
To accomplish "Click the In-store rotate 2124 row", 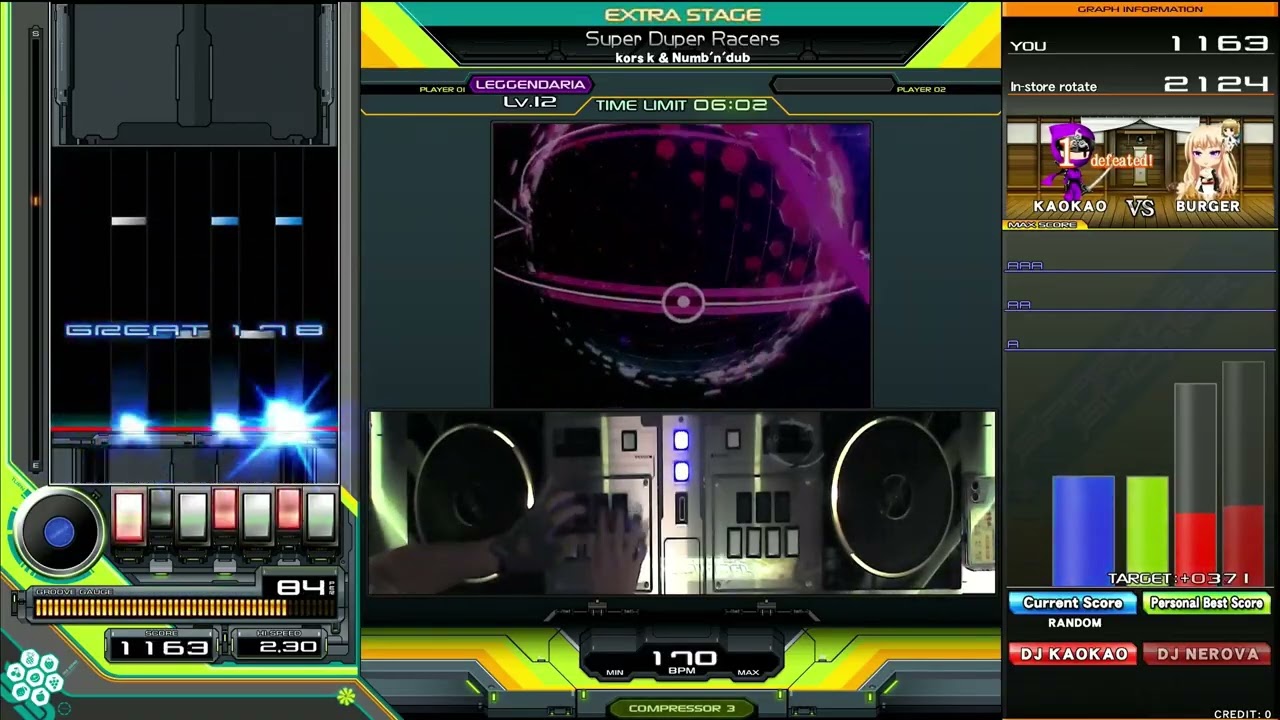I will pos(1140,86).
